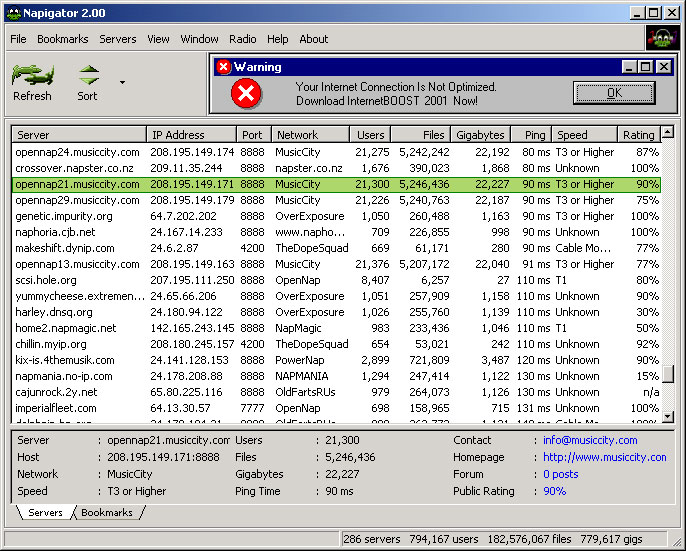Select server crossover.napster.co.nz
This screenshot has width=686, height=551.
tap(336, 168)
